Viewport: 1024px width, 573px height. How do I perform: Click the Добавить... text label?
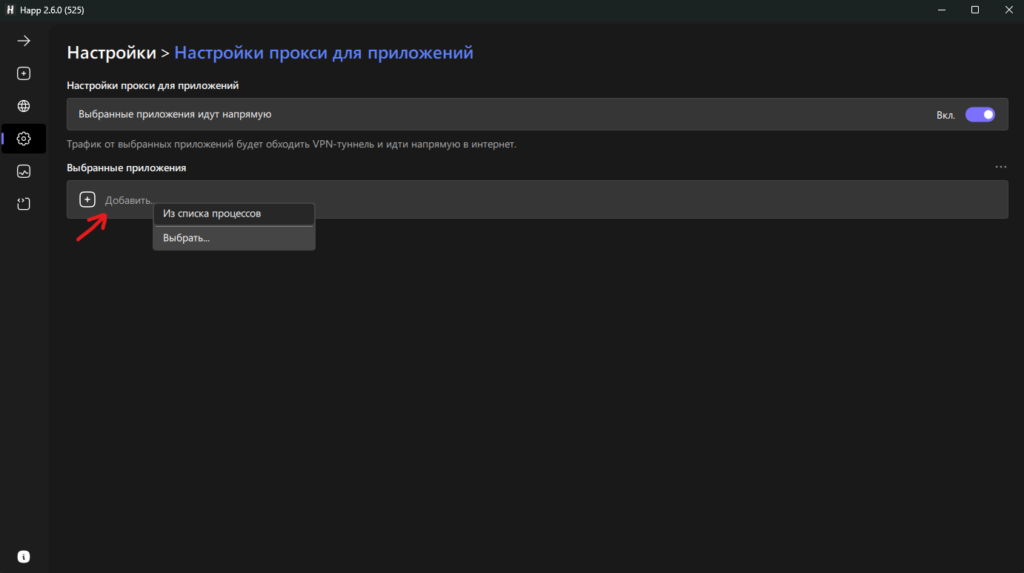128,200
